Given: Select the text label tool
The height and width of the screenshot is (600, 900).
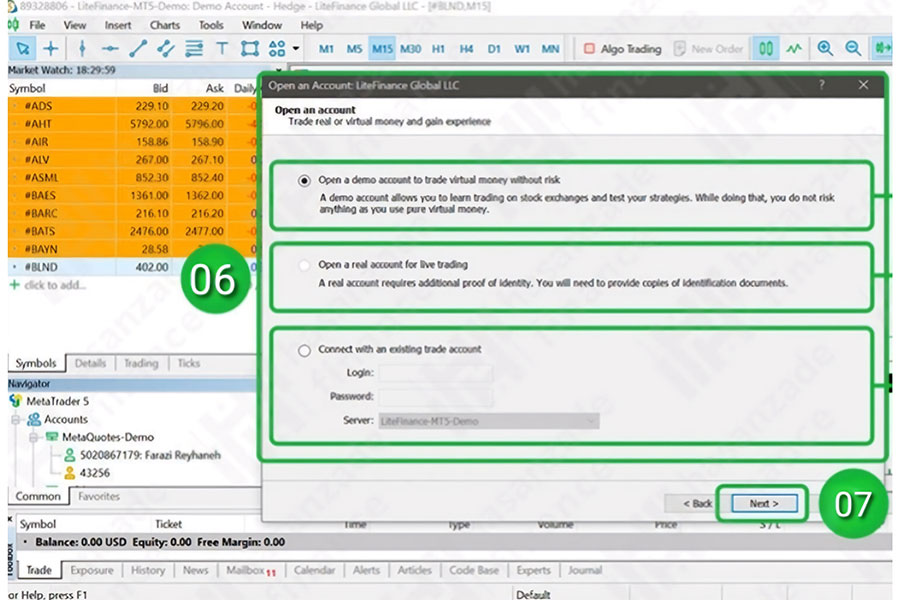Looking at the screenshot, I should click(222, 49).
